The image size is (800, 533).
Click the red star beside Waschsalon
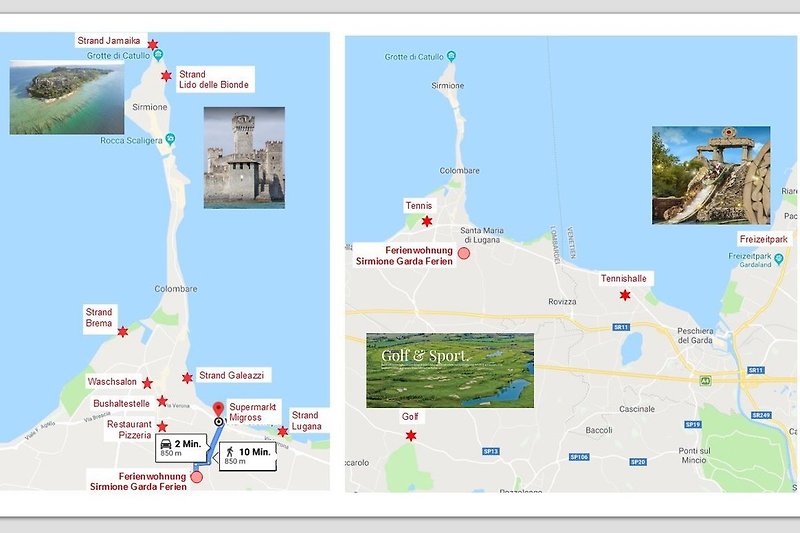click(147, 383)
